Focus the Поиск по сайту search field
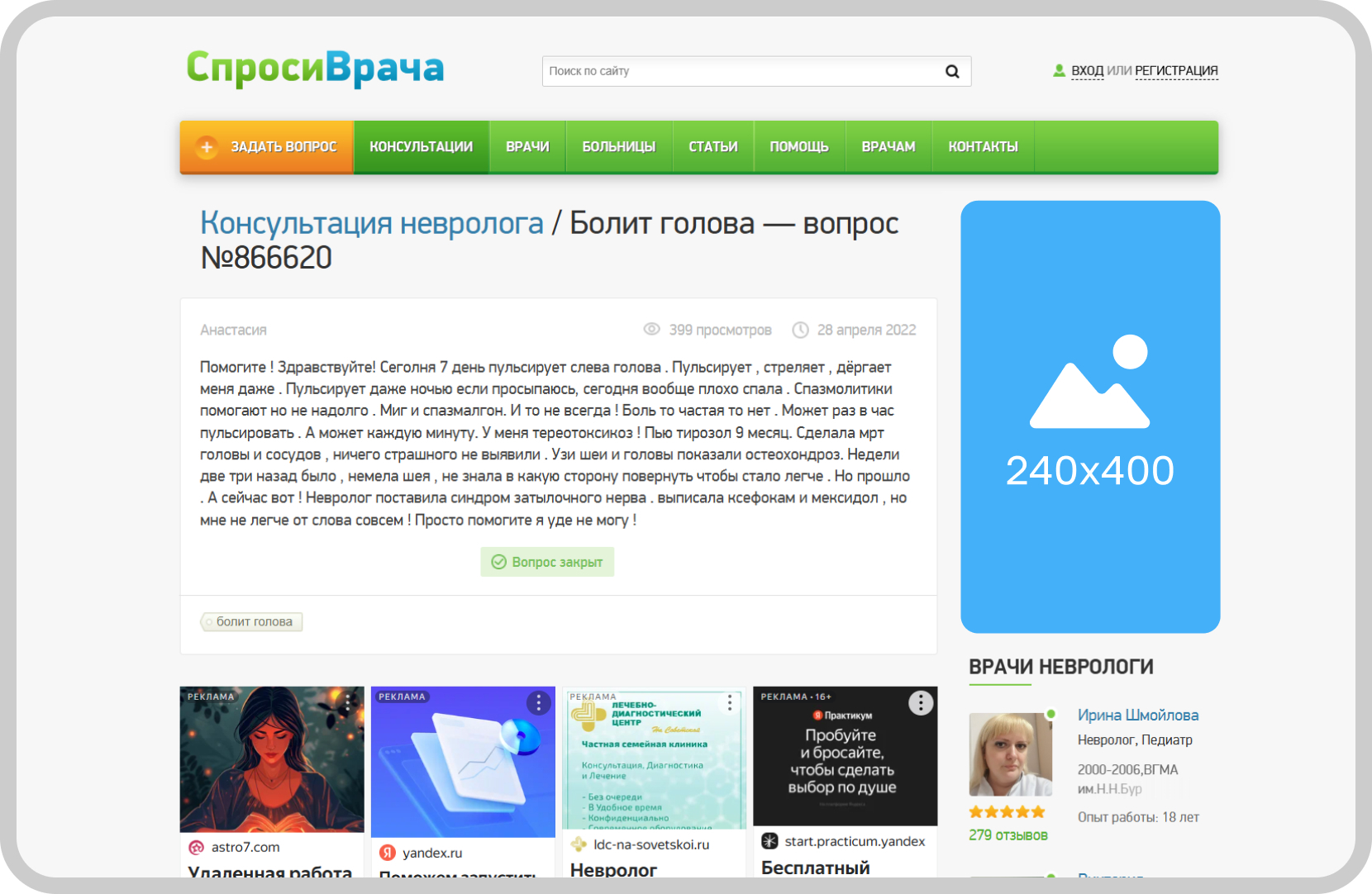The height and width of the screenshot is (894, 1372). (x=740, y=72)
